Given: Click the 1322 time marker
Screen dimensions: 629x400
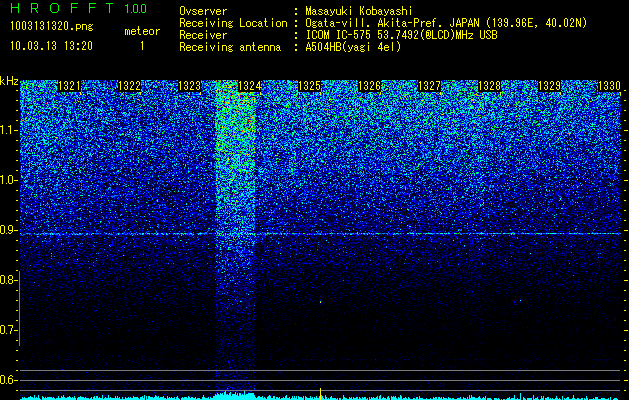Looking at the screenshot, I should click(x=129, y=86).
